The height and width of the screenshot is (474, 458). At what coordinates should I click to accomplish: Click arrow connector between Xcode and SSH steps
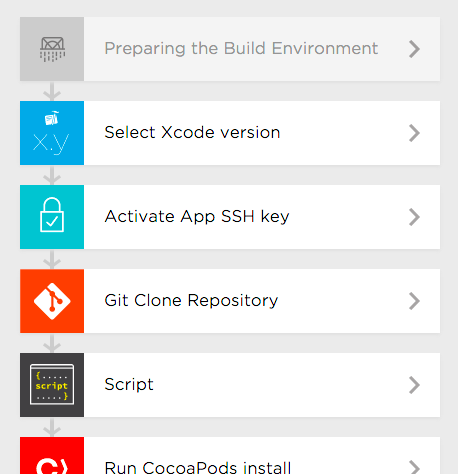click(52, 175)
